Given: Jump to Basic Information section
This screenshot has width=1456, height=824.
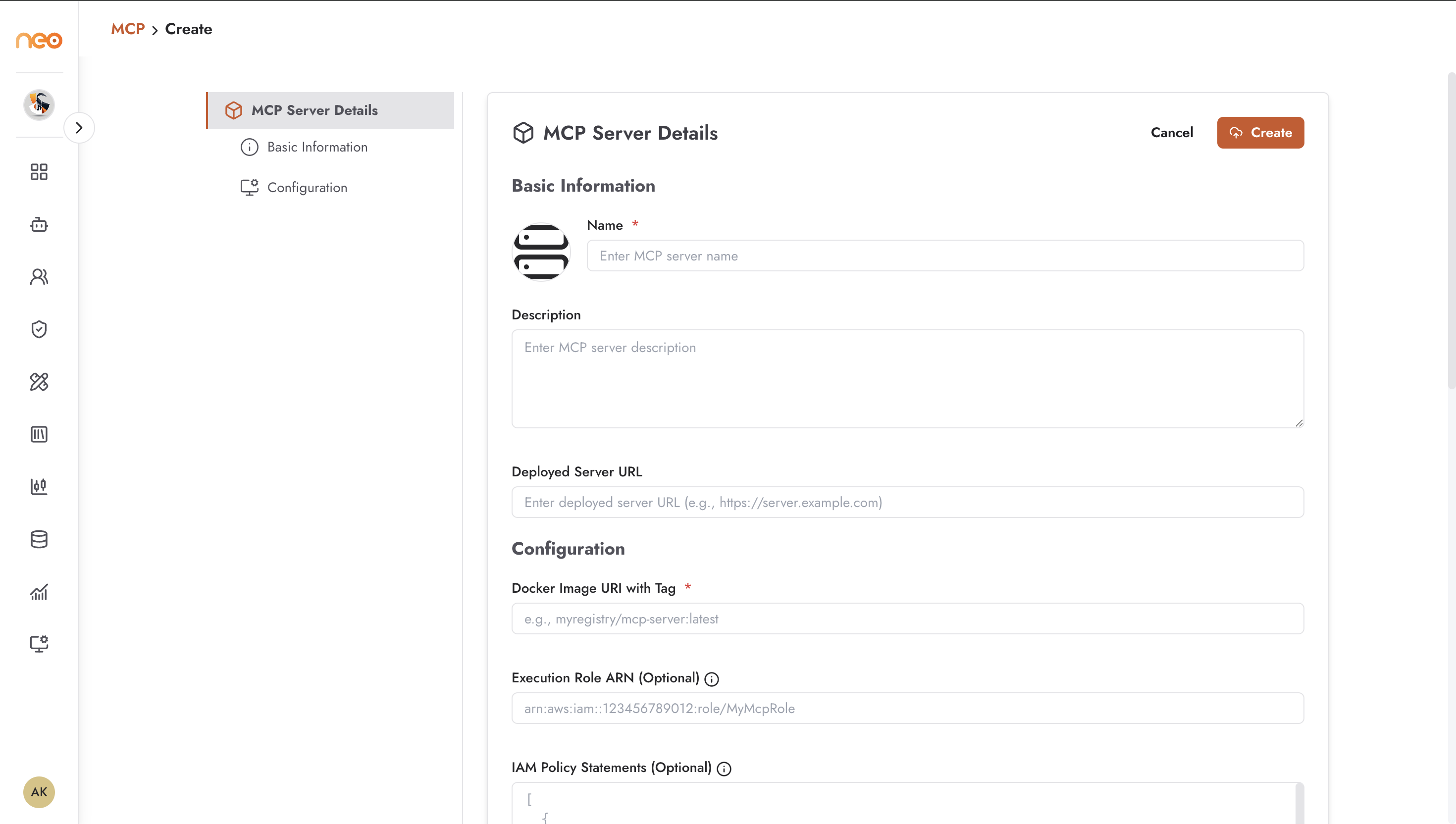Looking at the screenshot, I should [x=317, y=147].
